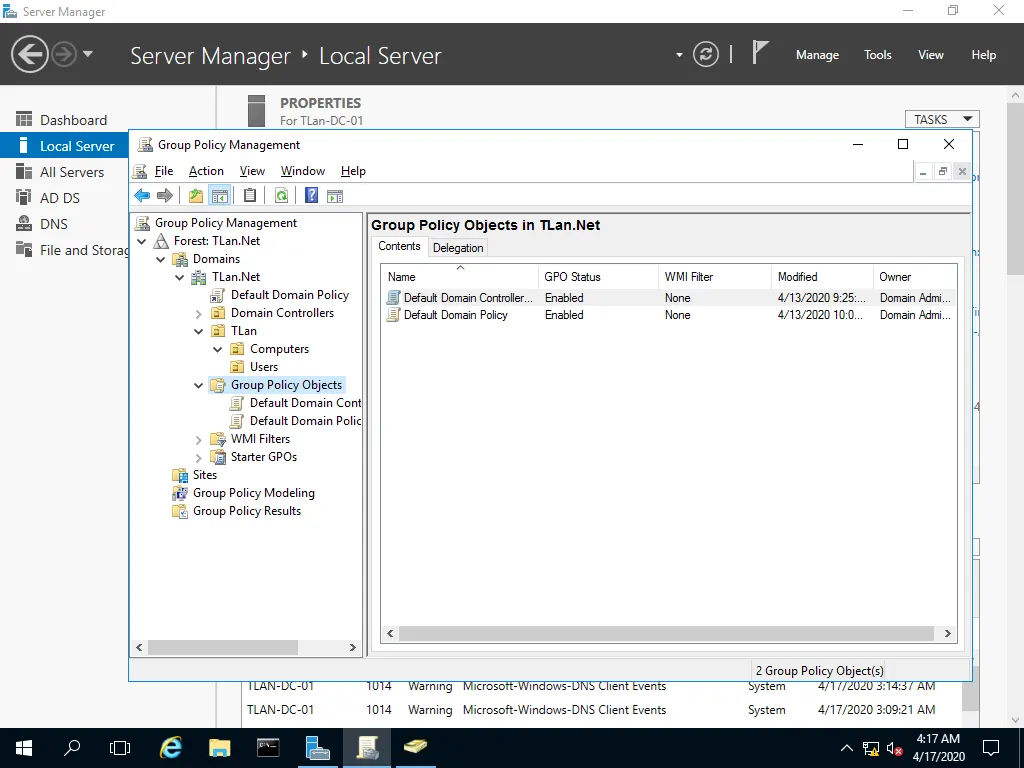Click the gray Forward arrow in Group Policy Management toolbar
Viewport: 1024px width, 768px height.
click(165, 195)
